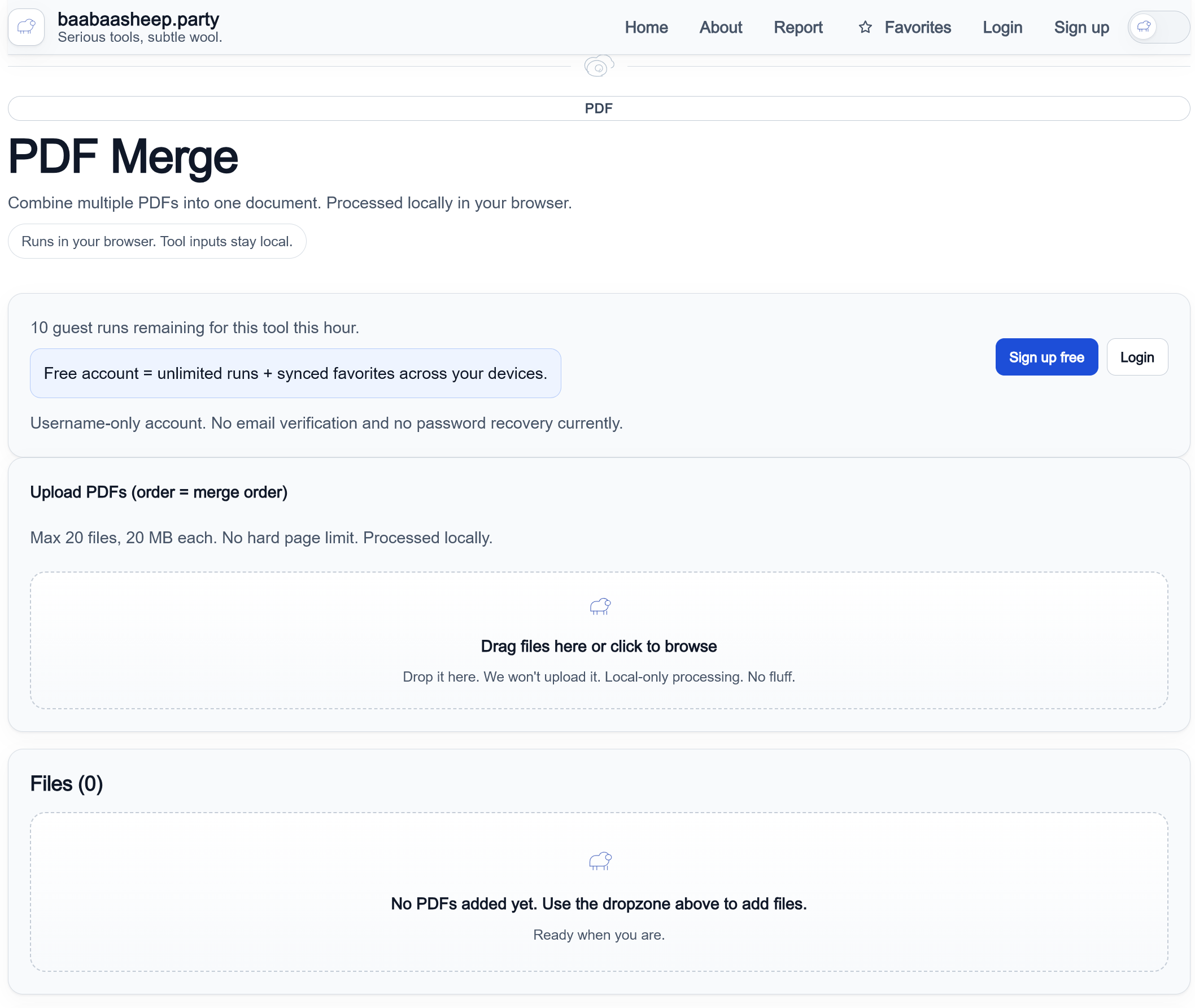Open Login from the top navigation
The width and height of the screenshot is (1195, 1008).
(1002, 27)
